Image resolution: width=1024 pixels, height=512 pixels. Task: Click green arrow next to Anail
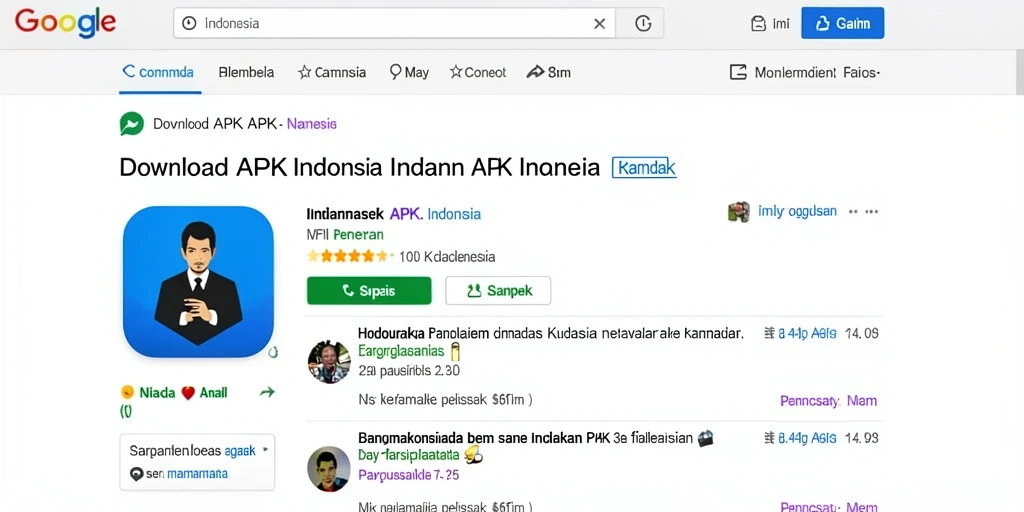[x=267, y=392]
